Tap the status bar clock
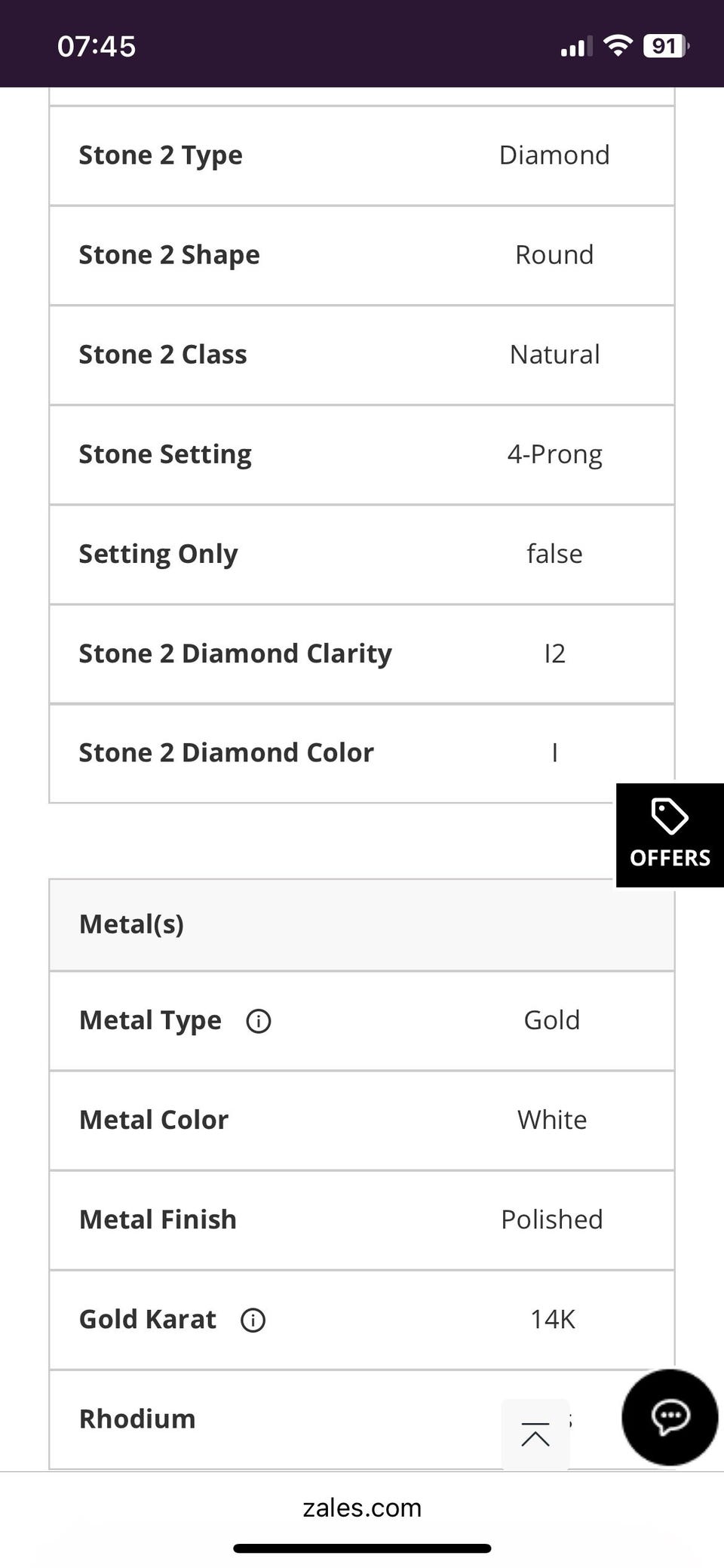Image resolution: width=724 pixels, height=1568 pixels. point(97,46)
